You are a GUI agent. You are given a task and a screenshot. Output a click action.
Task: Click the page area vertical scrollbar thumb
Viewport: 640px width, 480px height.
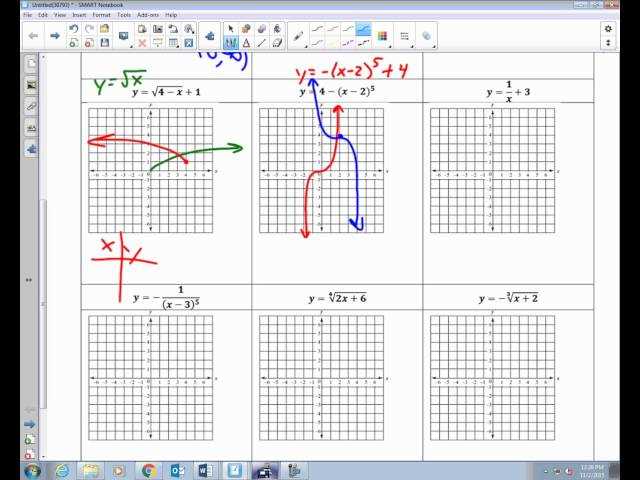pos(44,304)
